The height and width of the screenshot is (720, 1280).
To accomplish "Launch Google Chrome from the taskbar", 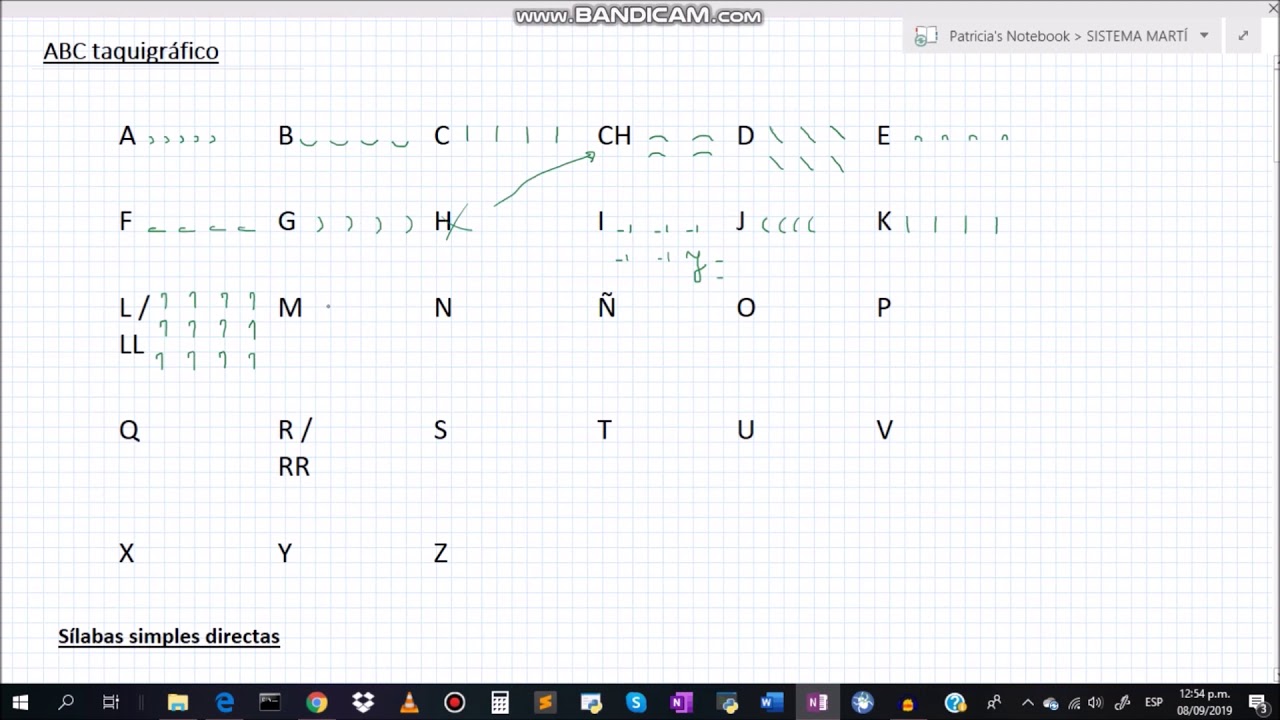I will [x=316, y=703].
